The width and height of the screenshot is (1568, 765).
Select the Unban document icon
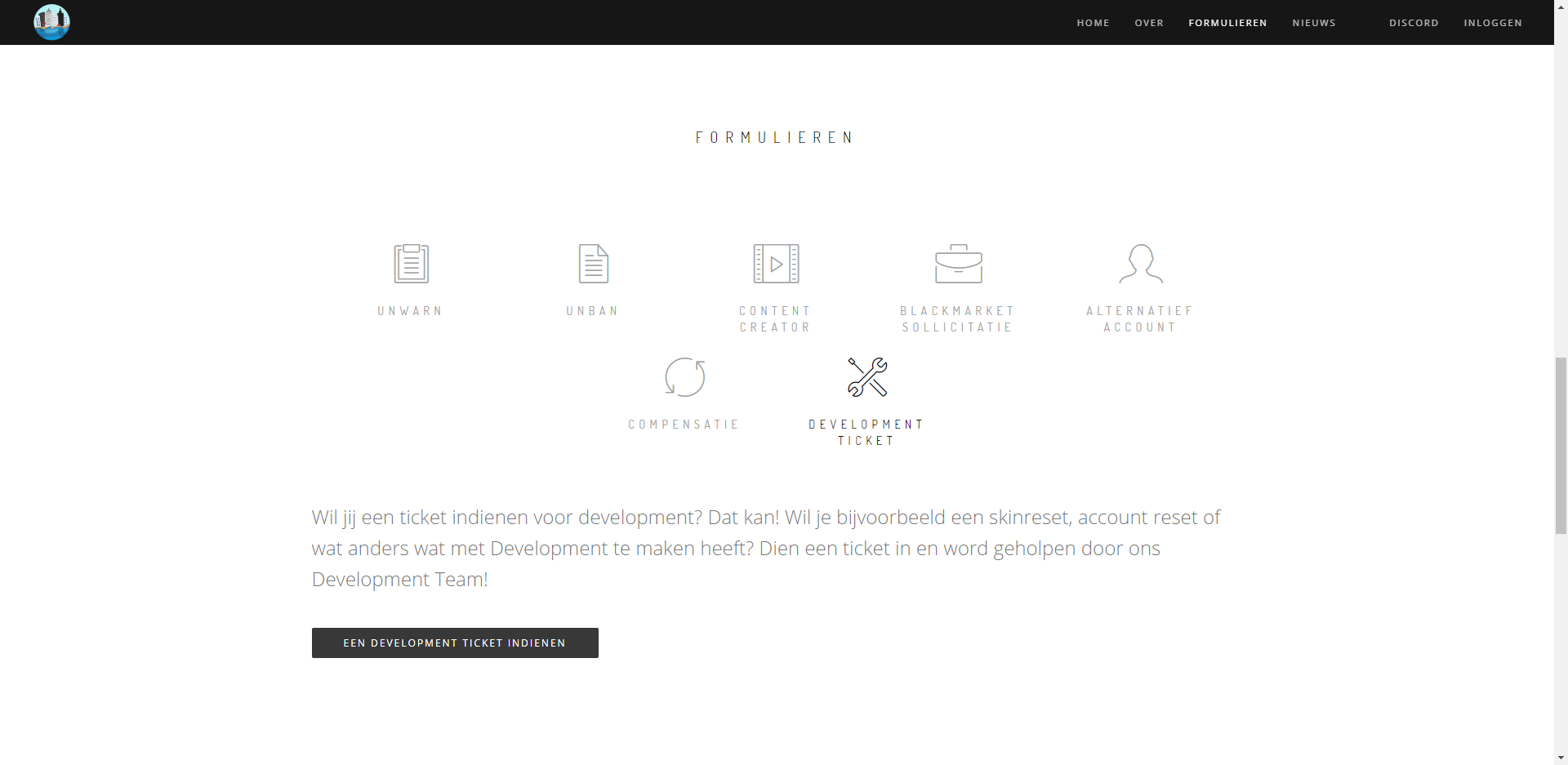[x=593, y=264]
